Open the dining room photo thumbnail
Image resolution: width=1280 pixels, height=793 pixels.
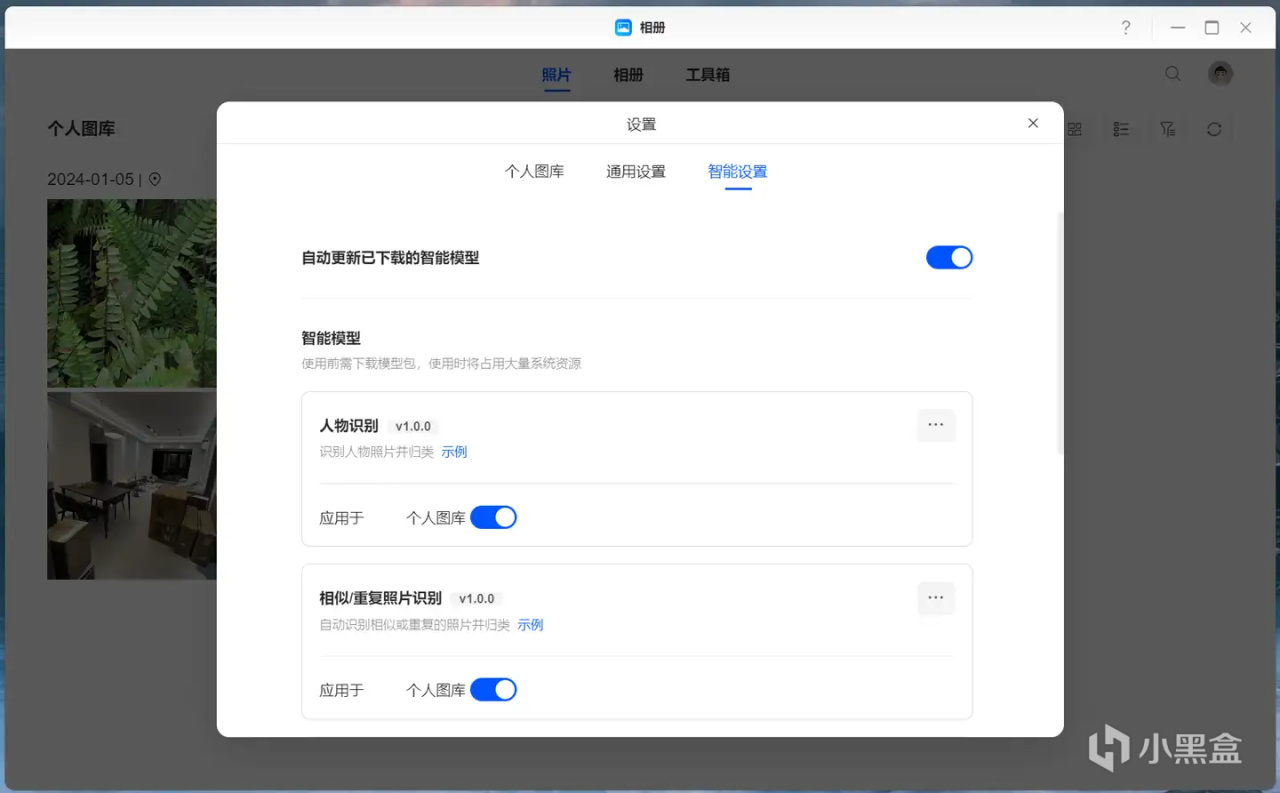point(131,485)
